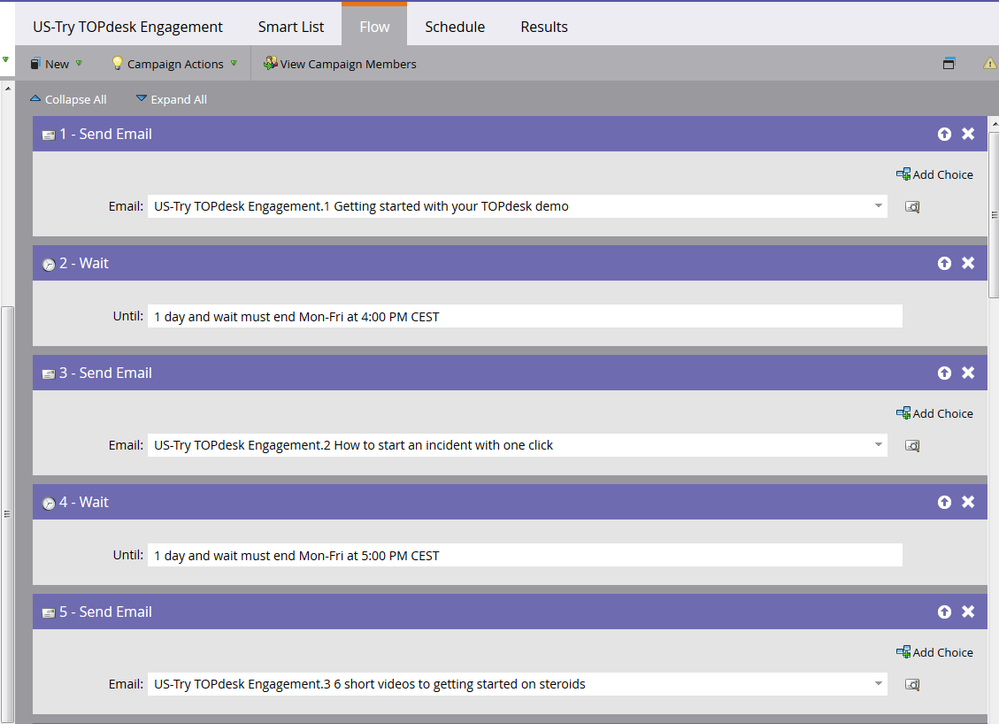Click the window restore icon in toolbar
The height and width of the screenshot is (724, 999).
coord(949,63)
